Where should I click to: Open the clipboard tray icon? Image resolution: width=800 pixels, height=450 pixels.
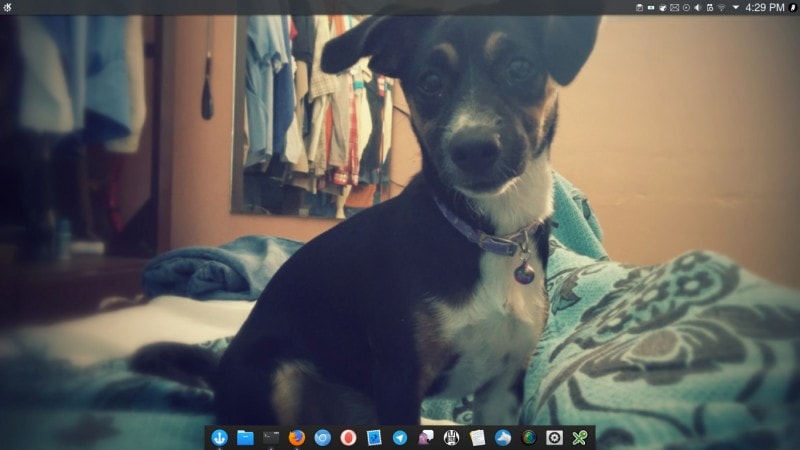tap(639, 8)
